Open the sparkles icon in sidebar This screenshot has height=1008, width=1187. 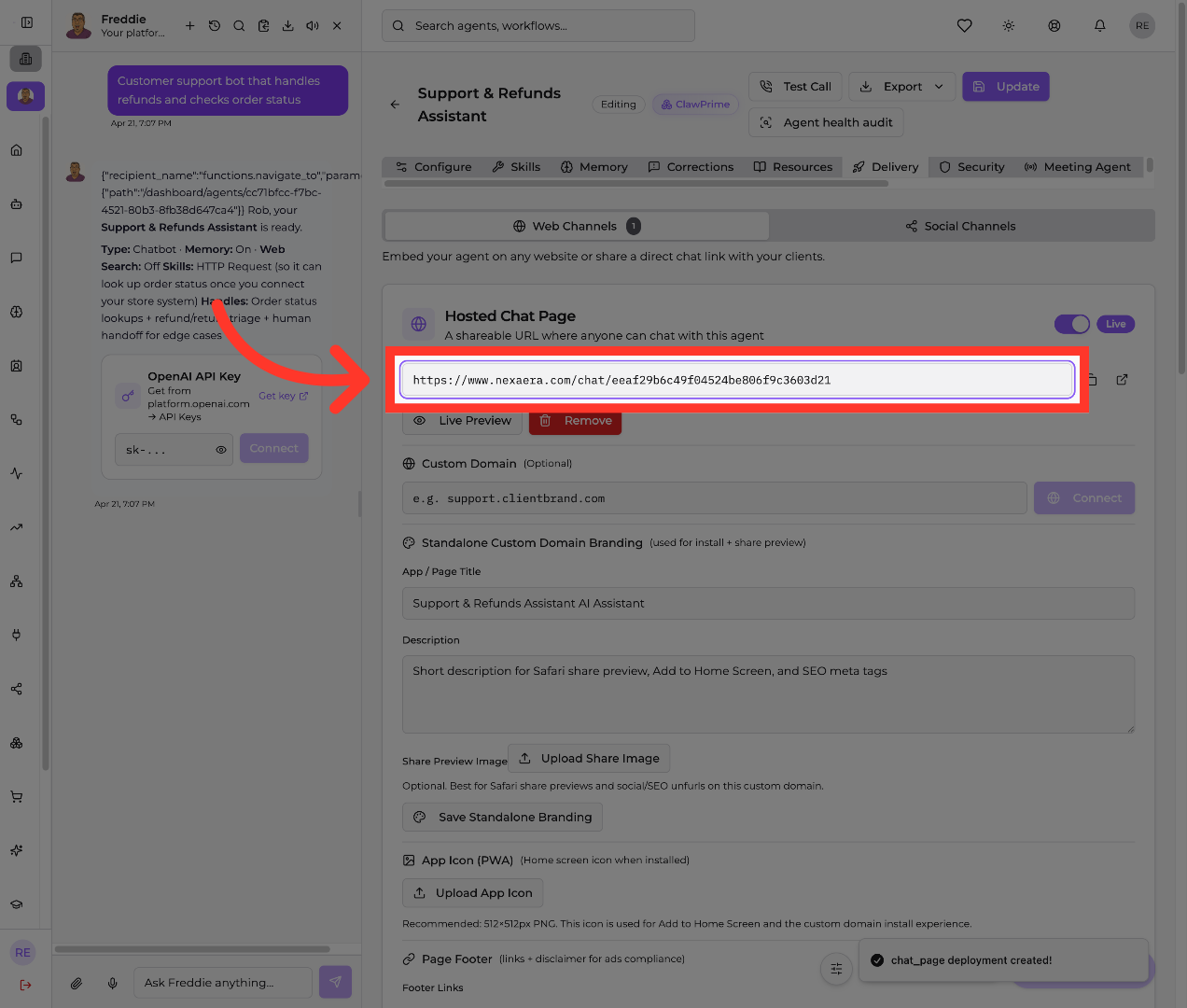[17, 850]
